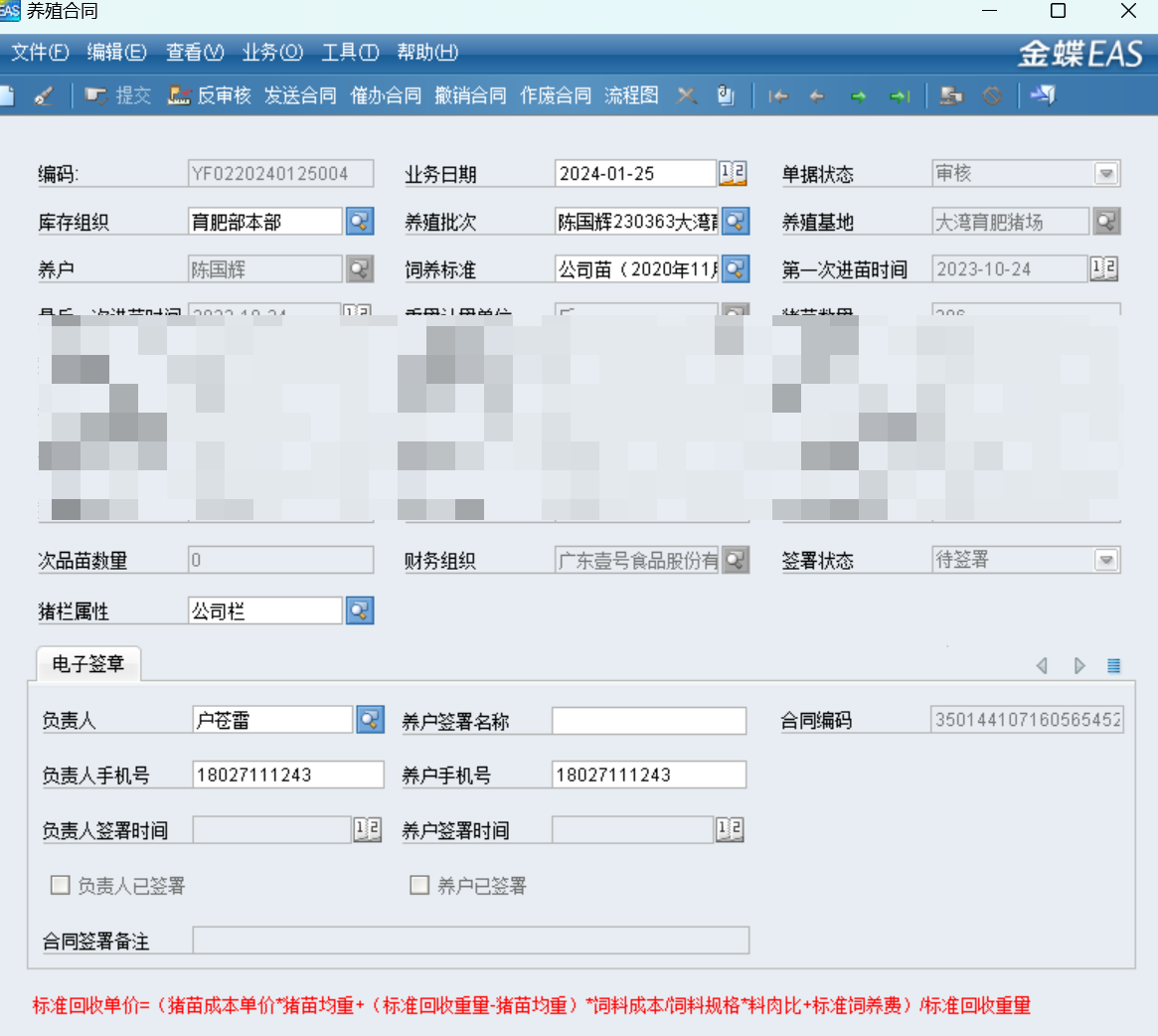Click the 反审核 (un-audit) toolbar button

click(210, 95)
